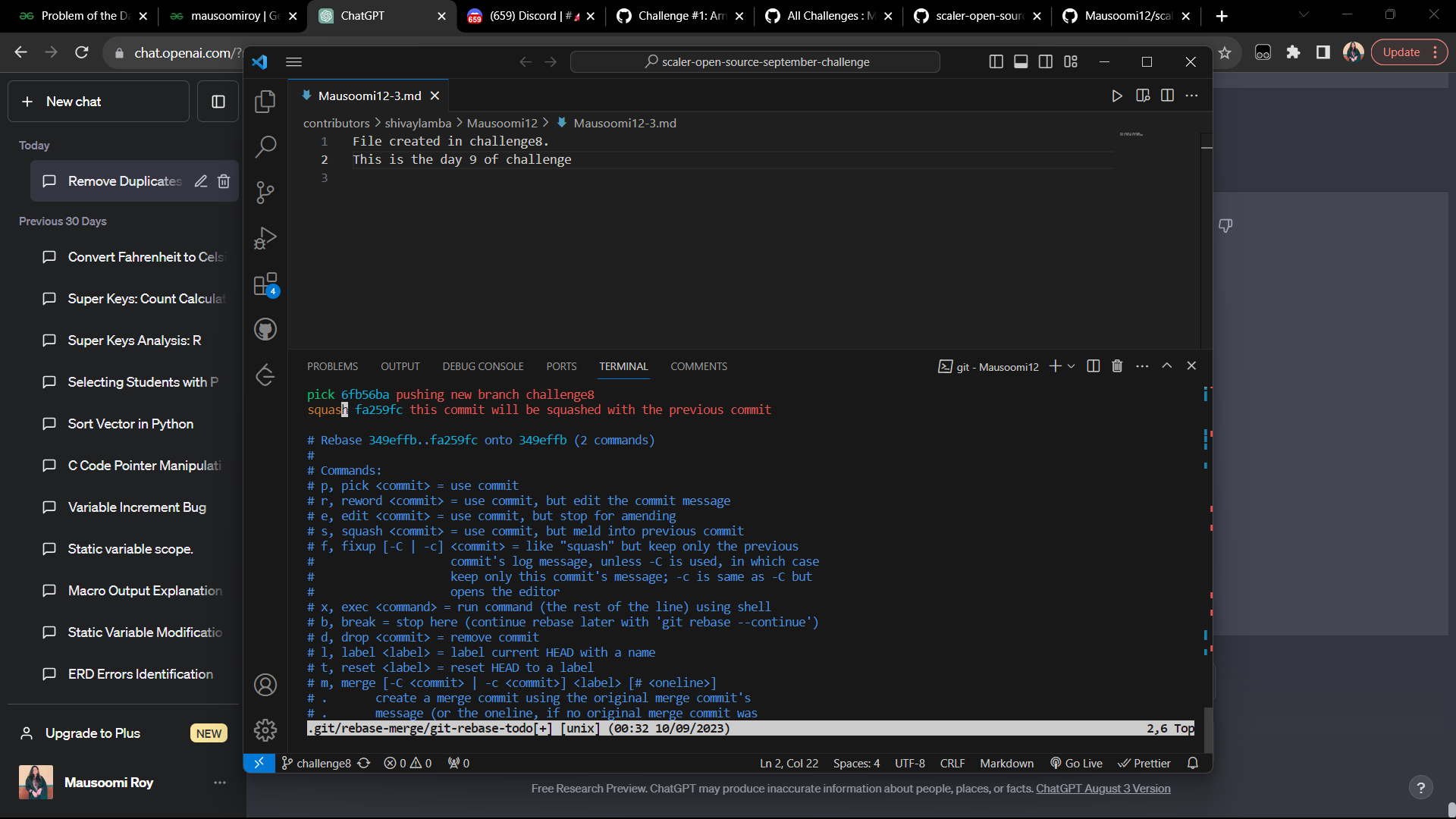Screen dimensions: 1456x819
Task: Kill the active terminal with the trash icon
Action: pyautogui.click(x=1116, y=366)
